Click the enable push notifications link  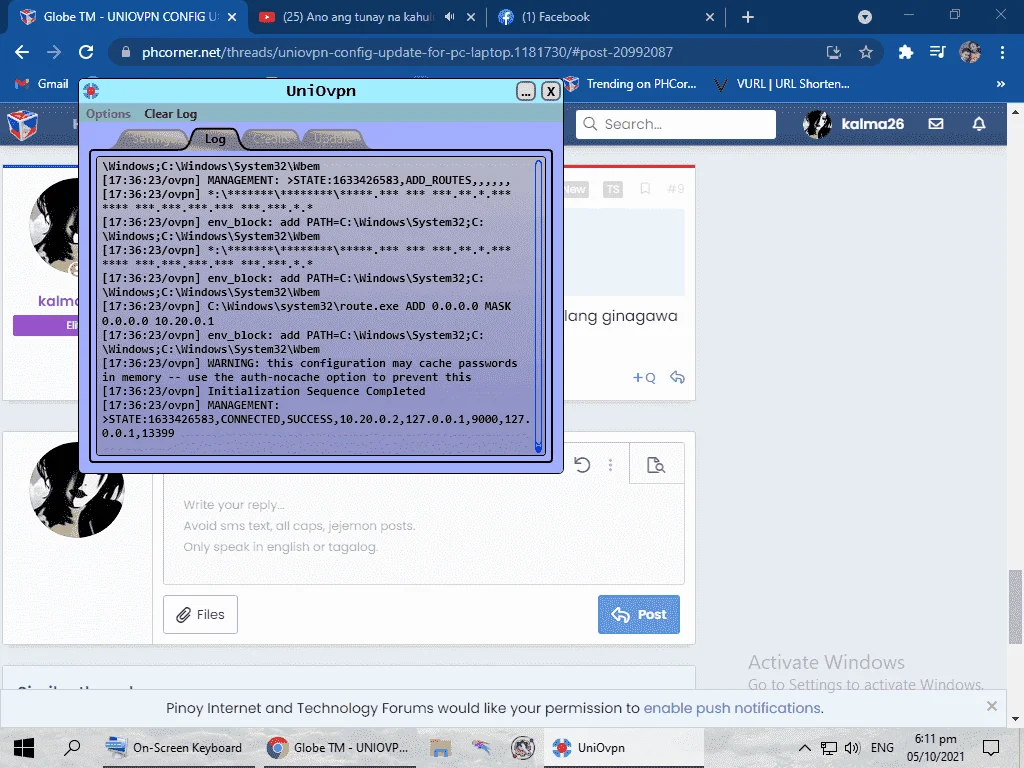coord(732,708)
